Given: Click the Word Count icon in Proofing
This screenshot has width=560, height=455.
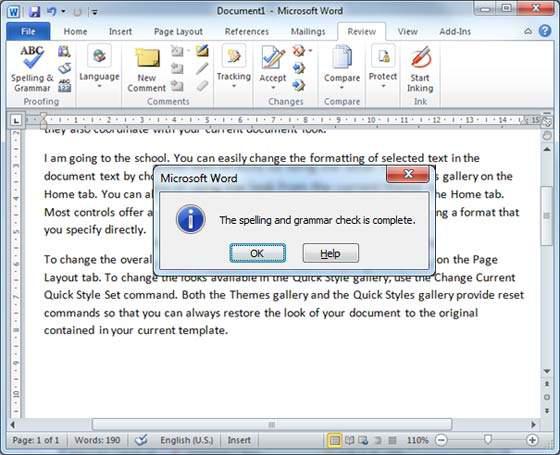Looking at the screenshot, I should tap(65, 85).
